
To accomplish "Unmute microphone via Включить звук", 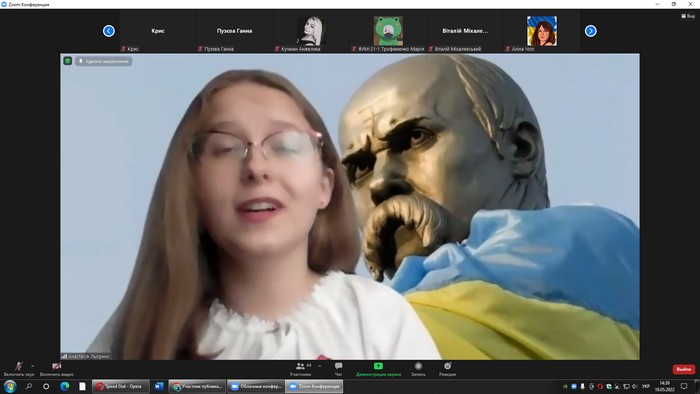I will click(18, 369).
